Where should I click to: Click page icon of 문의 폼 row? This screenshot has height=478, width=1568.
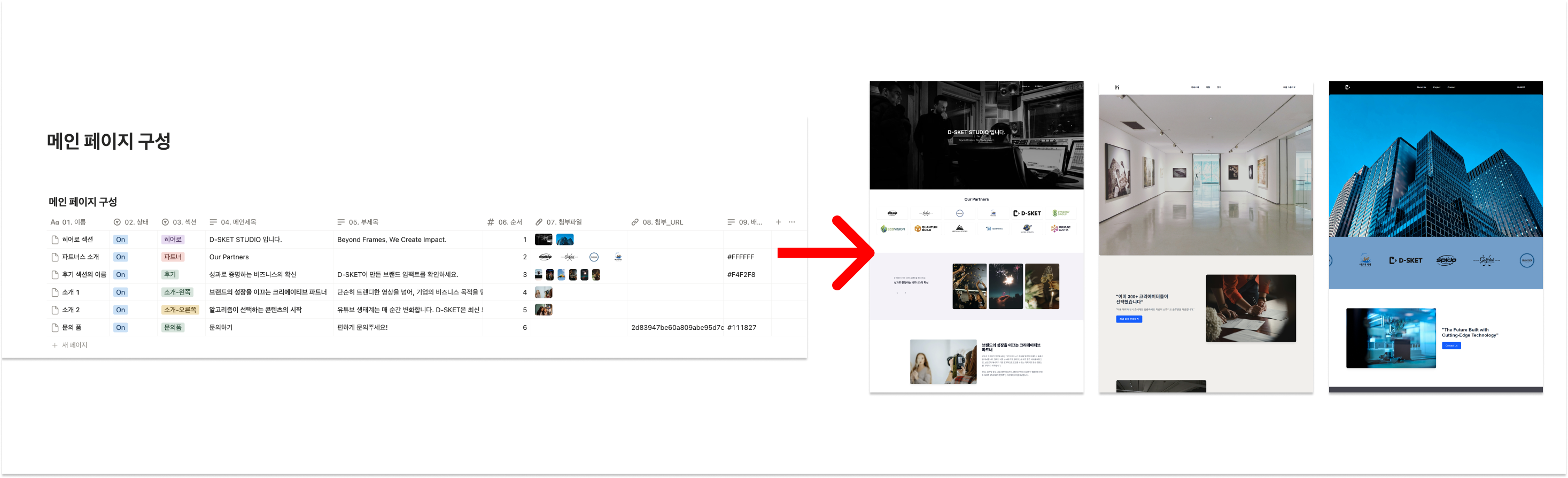click(x=55, y=328)
